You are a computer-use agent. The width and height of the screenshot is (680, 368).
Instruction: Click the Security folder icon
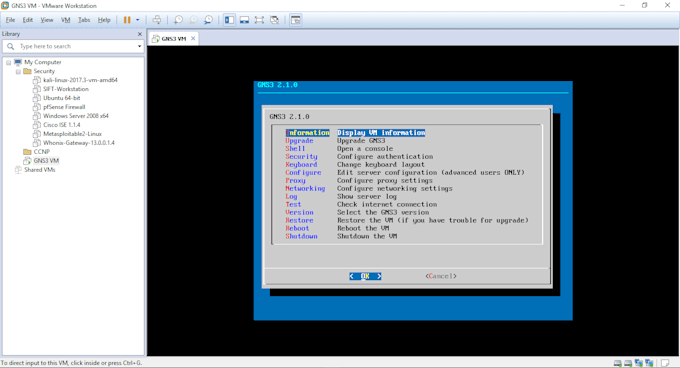point(27,71)
